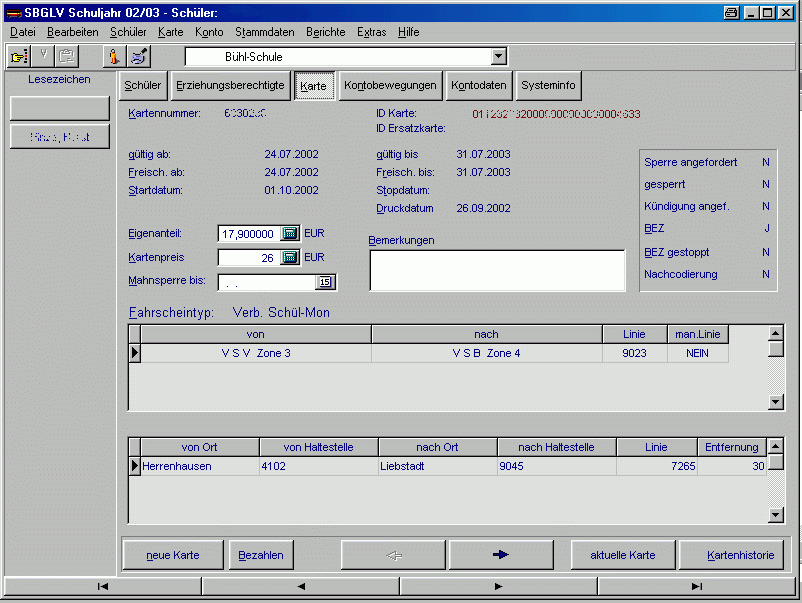Click the neue Karte button
This screenshot has width=802, height=603.
click(173, 555)
